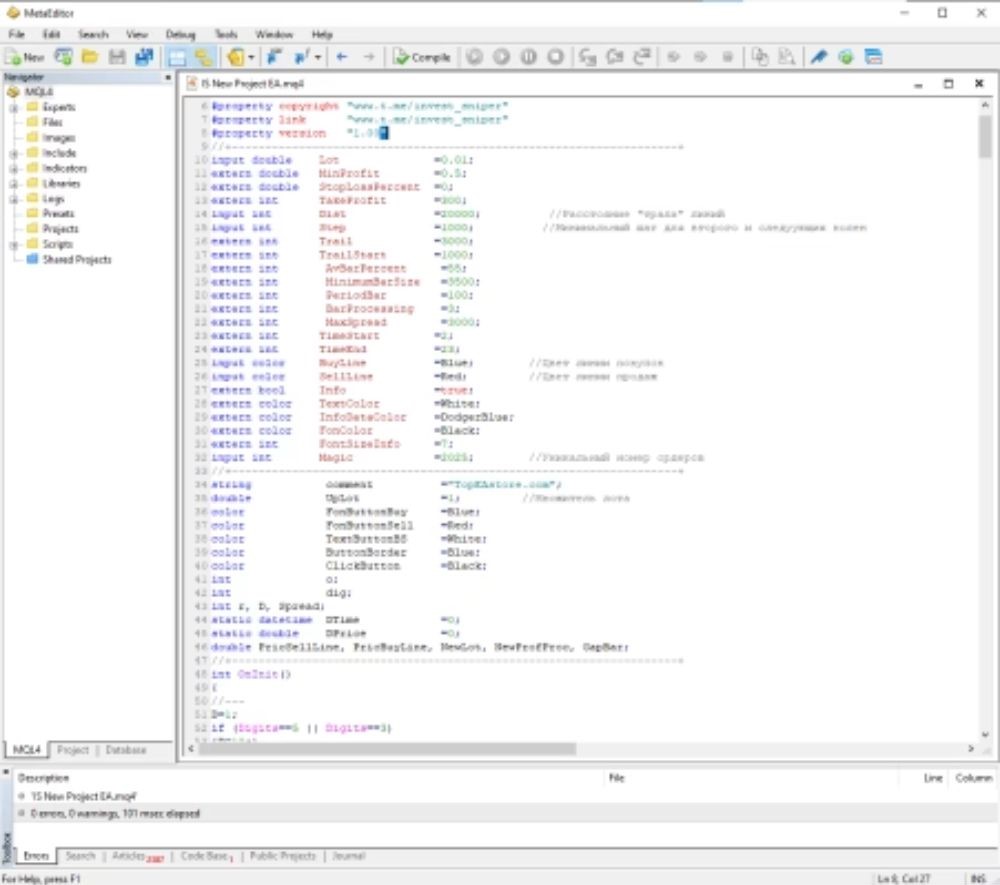The width and height of the screenshot is (1000, 885).
Task: Switch to the Code Base tab
Action: 205,856
